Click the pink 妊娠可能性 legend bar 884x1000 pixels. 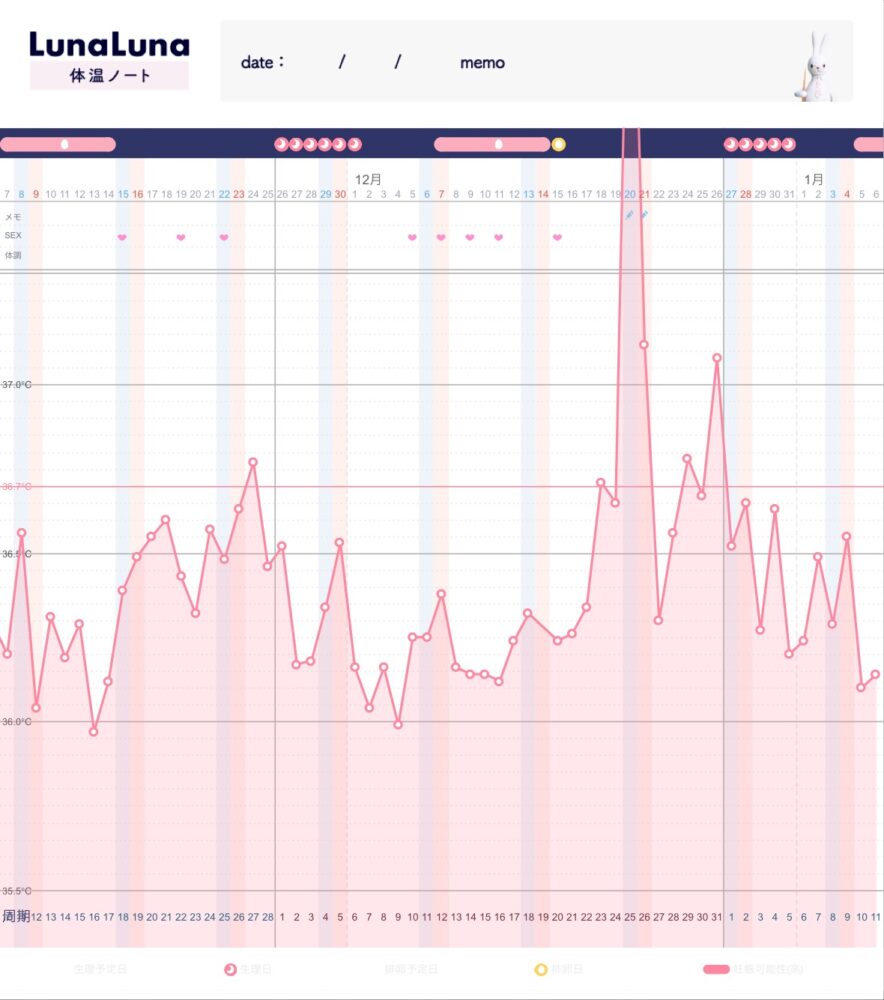(716, 969)
